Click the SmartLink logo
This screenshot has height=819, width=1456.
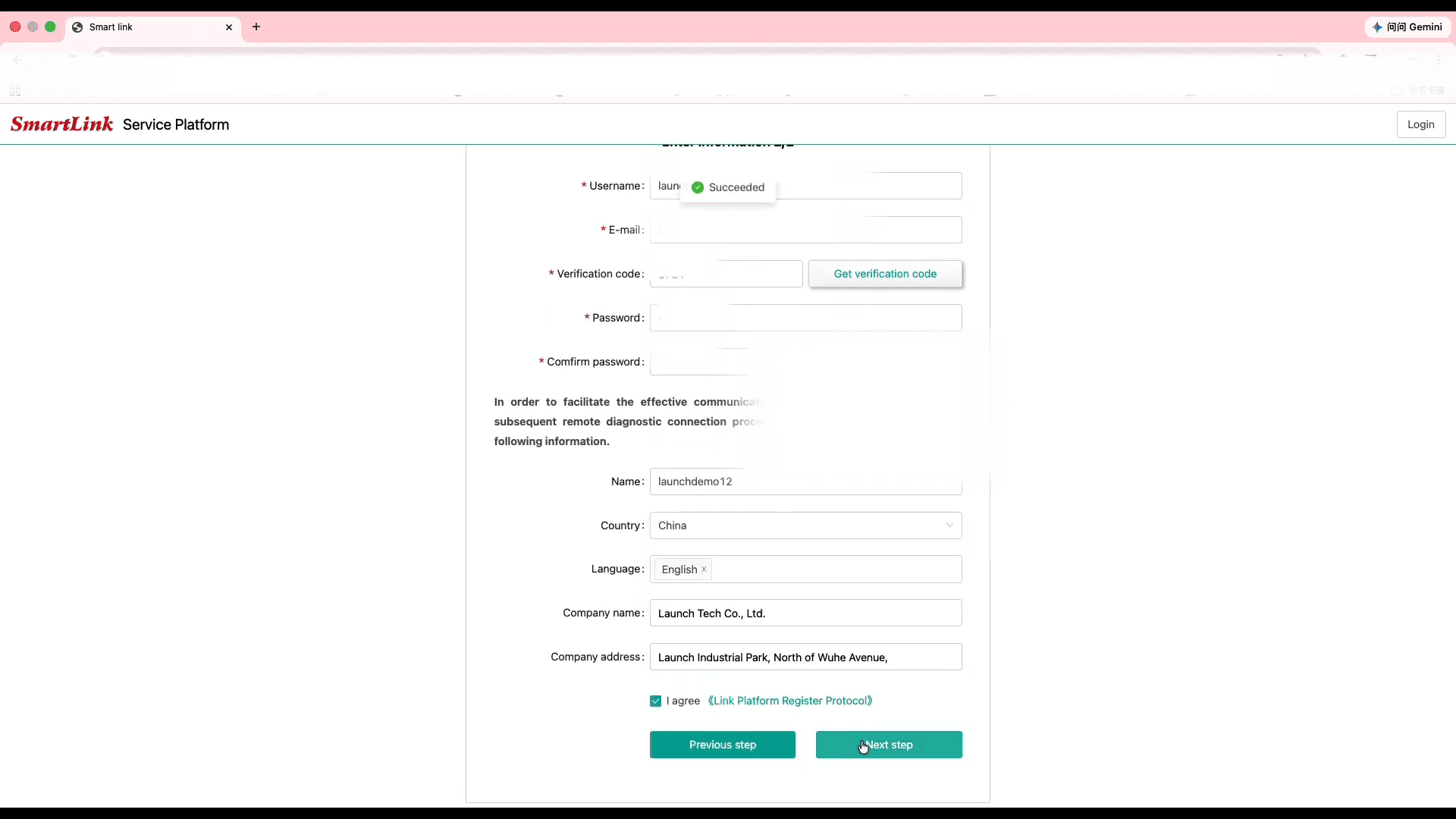pyautogui.click(x=61, y=124)
